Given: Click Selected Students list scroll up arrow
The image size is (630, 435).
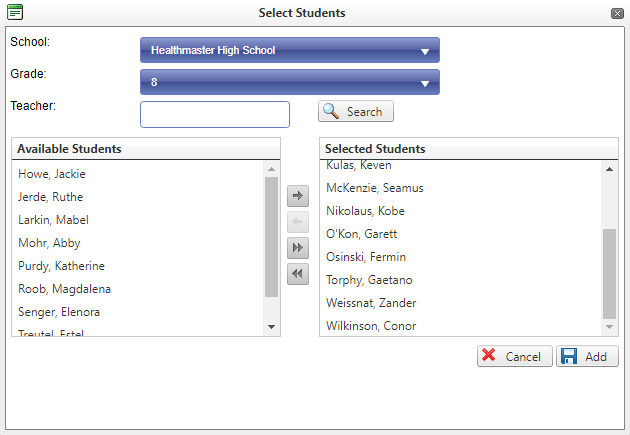Looking at the screenshot, I should [609, 169].
